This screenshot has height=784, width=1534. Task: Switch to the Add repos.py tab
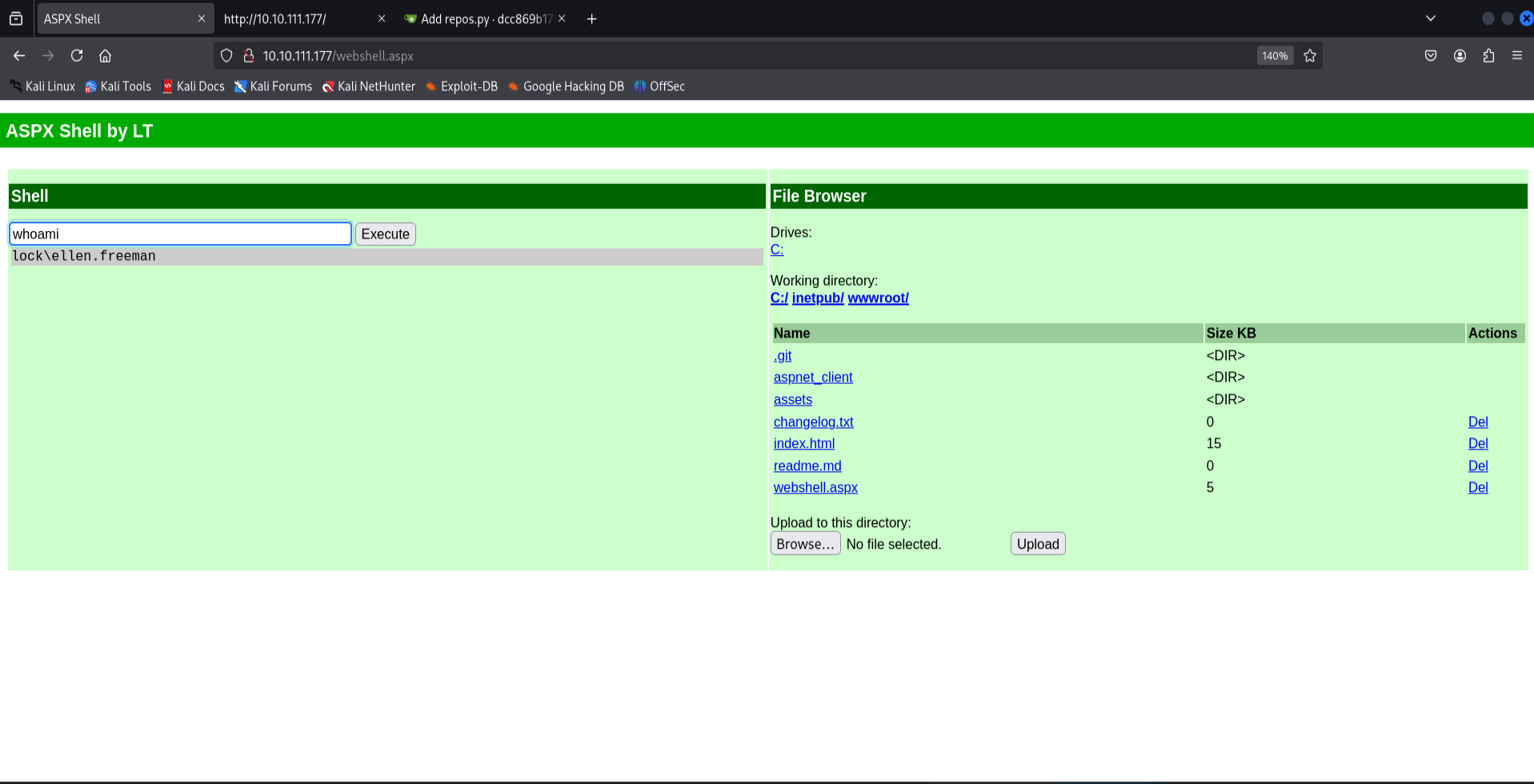click(485, 19)
